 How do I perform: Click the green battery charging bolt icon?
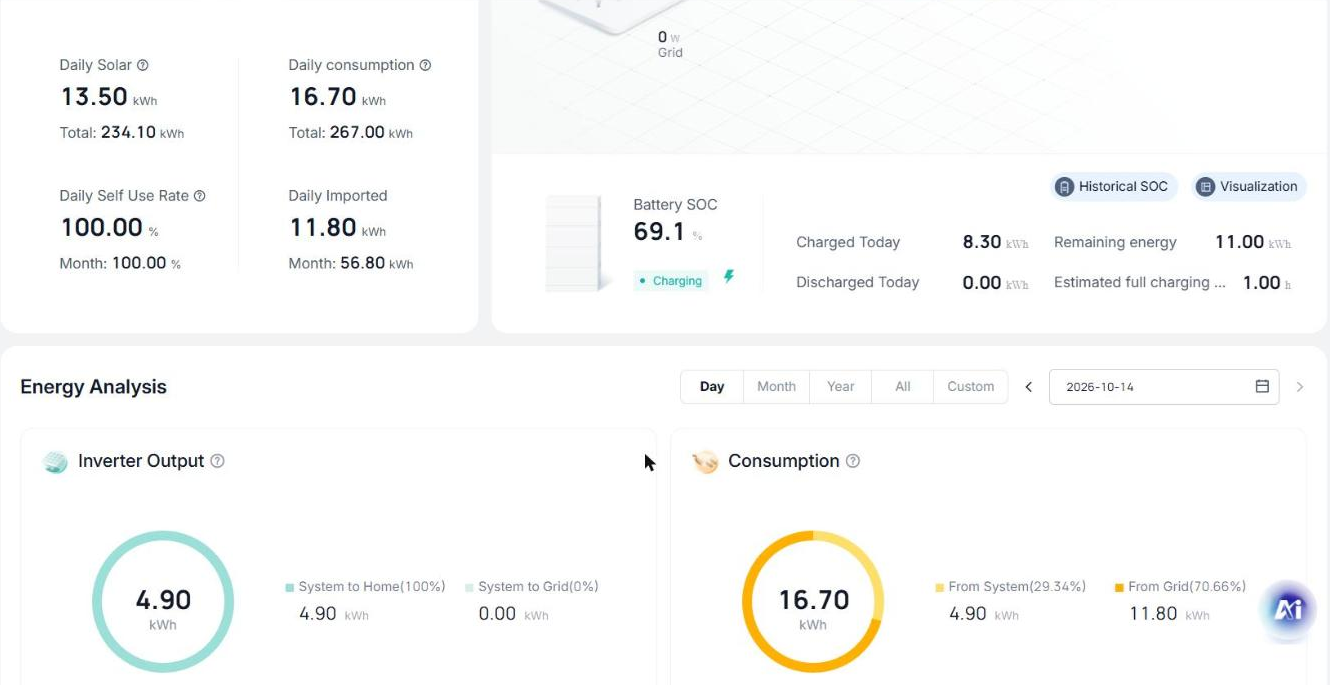point(729,277)
